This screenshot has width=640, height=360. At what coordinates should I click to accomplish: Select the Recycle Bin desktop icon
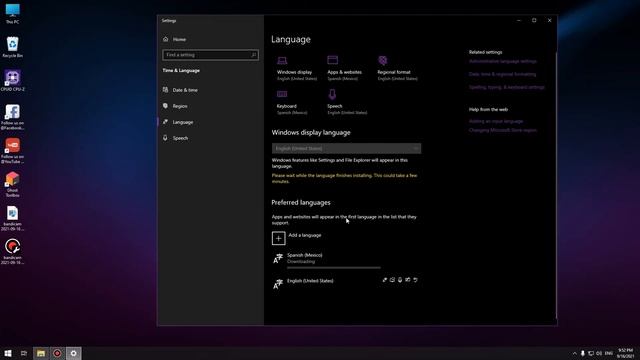tap(13, 47)
